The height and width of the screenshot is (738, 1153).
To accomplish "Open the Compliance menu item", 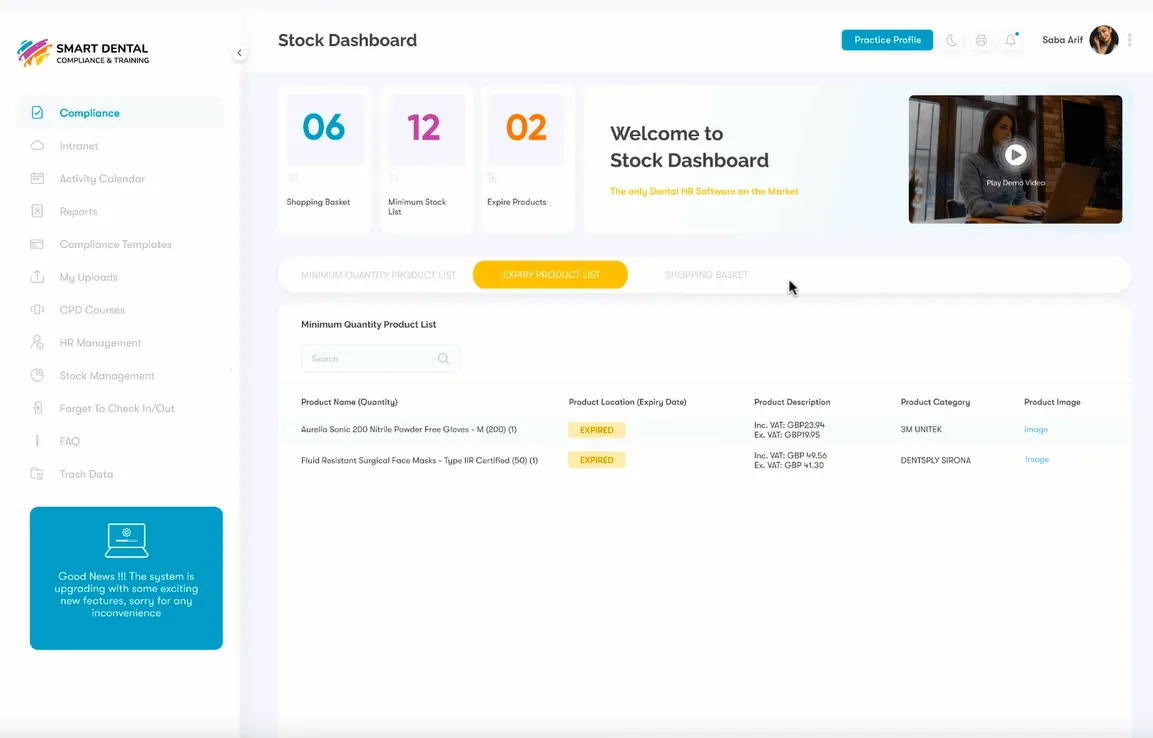I will [120, 112].
